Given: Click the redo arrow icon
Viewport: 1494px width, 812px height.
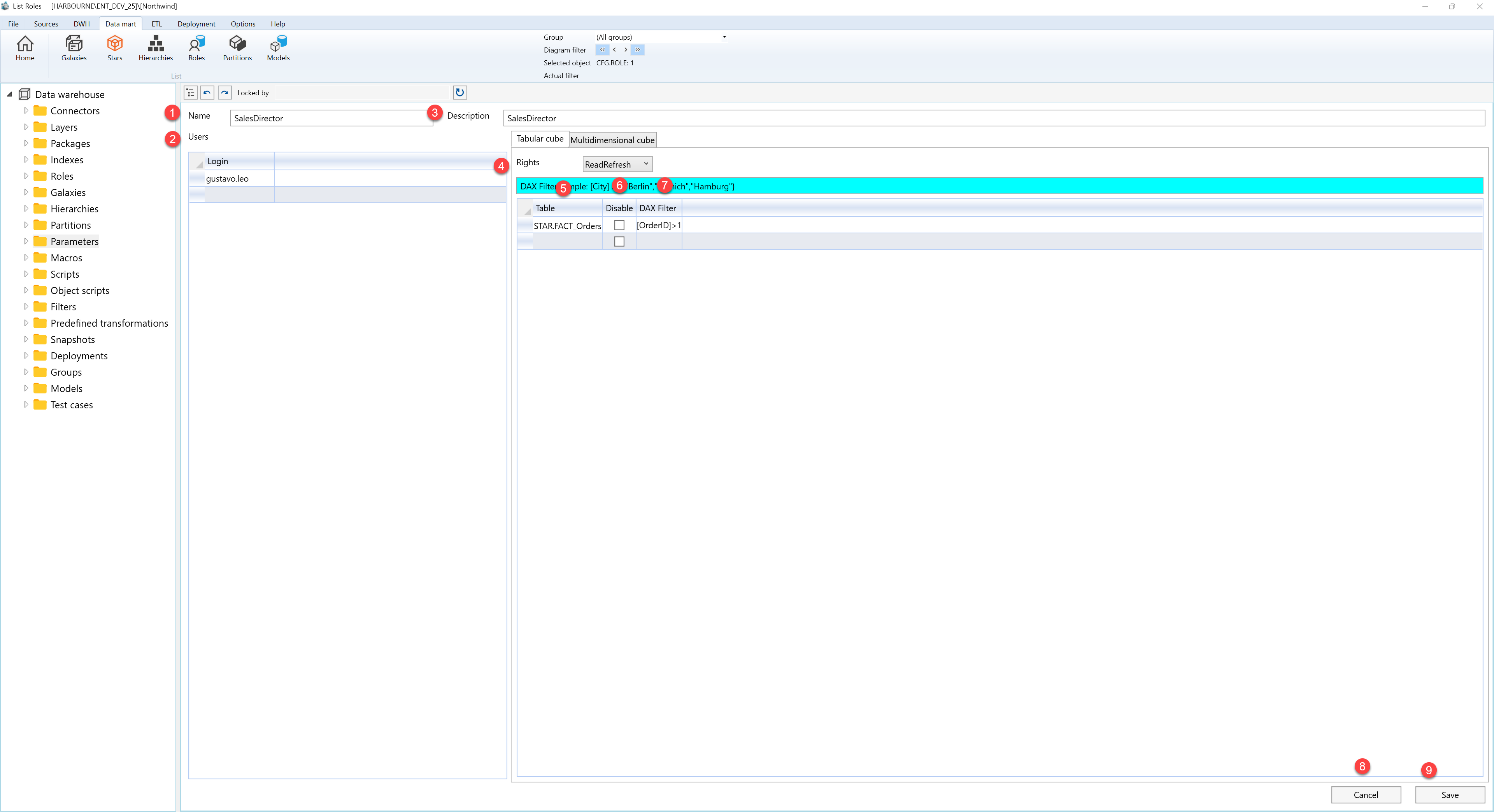Looking at the screenshot, I should [224, 93].
